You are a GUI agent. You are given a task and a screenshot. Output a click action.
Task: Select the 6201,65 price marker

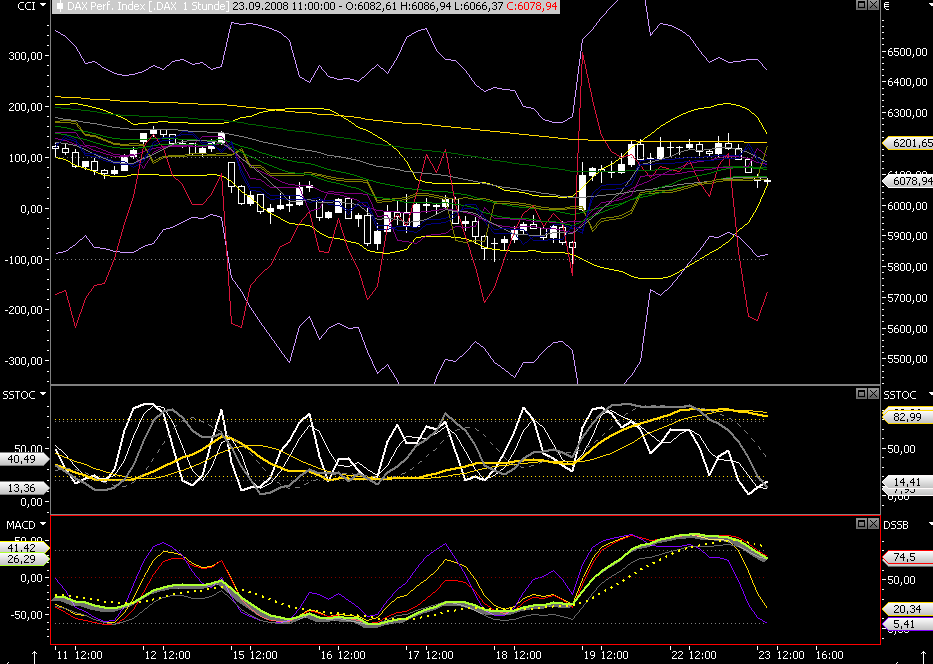click(908, 143)
